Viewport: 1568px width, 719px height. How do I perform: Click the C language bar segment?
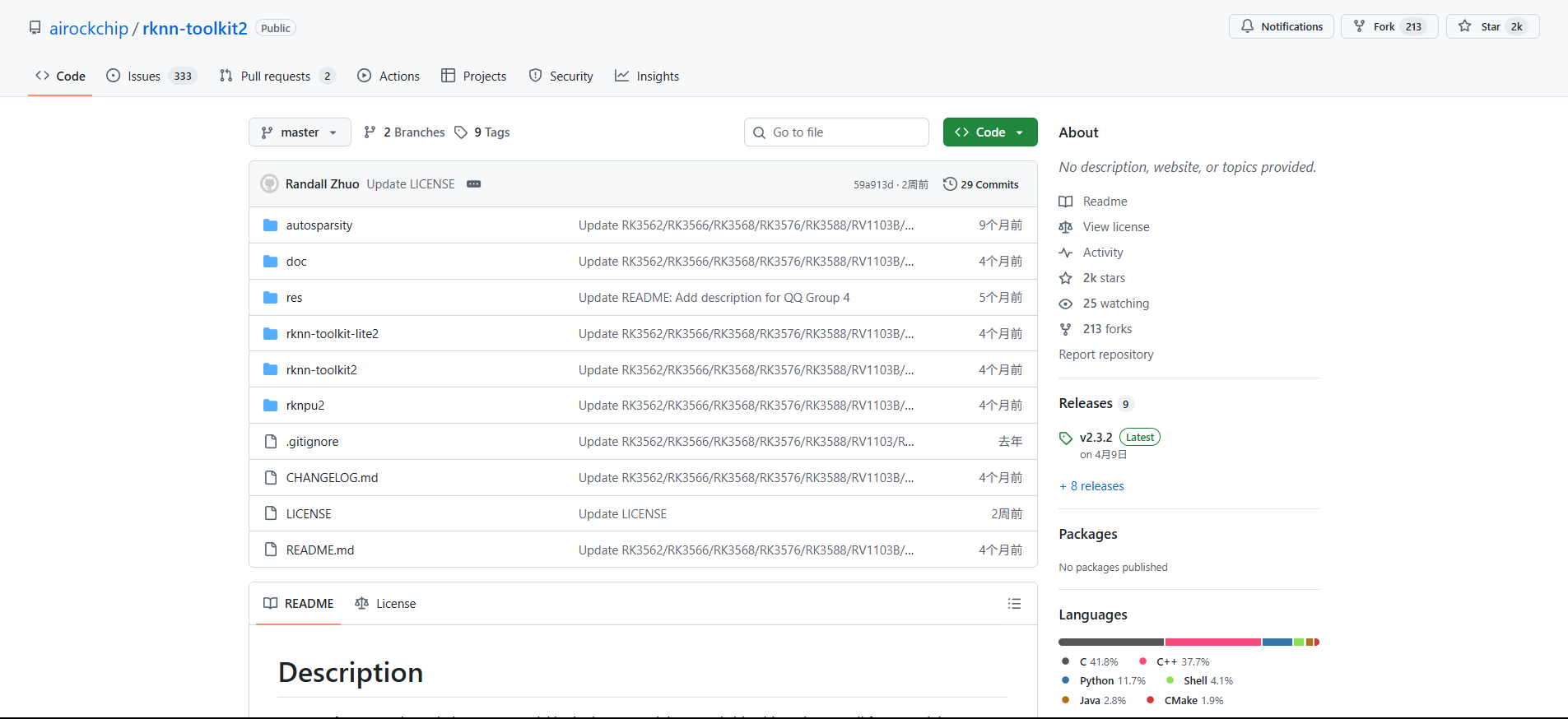[x=1111, y=642]
